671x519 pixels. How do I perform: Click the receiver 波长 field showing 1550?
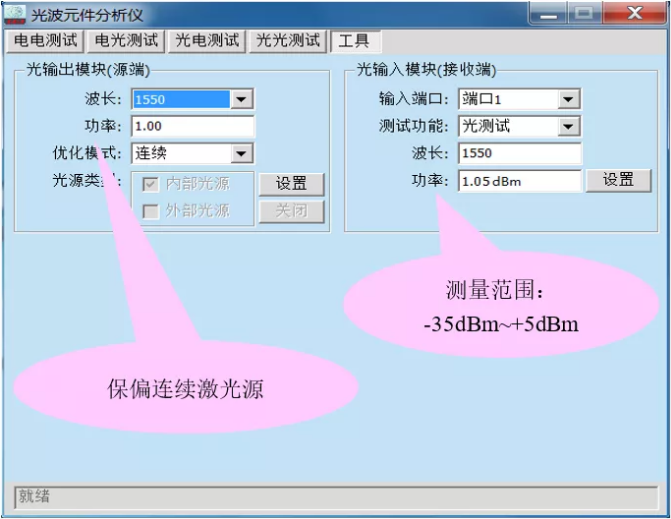pyautogui.click(x=520, y=153)
